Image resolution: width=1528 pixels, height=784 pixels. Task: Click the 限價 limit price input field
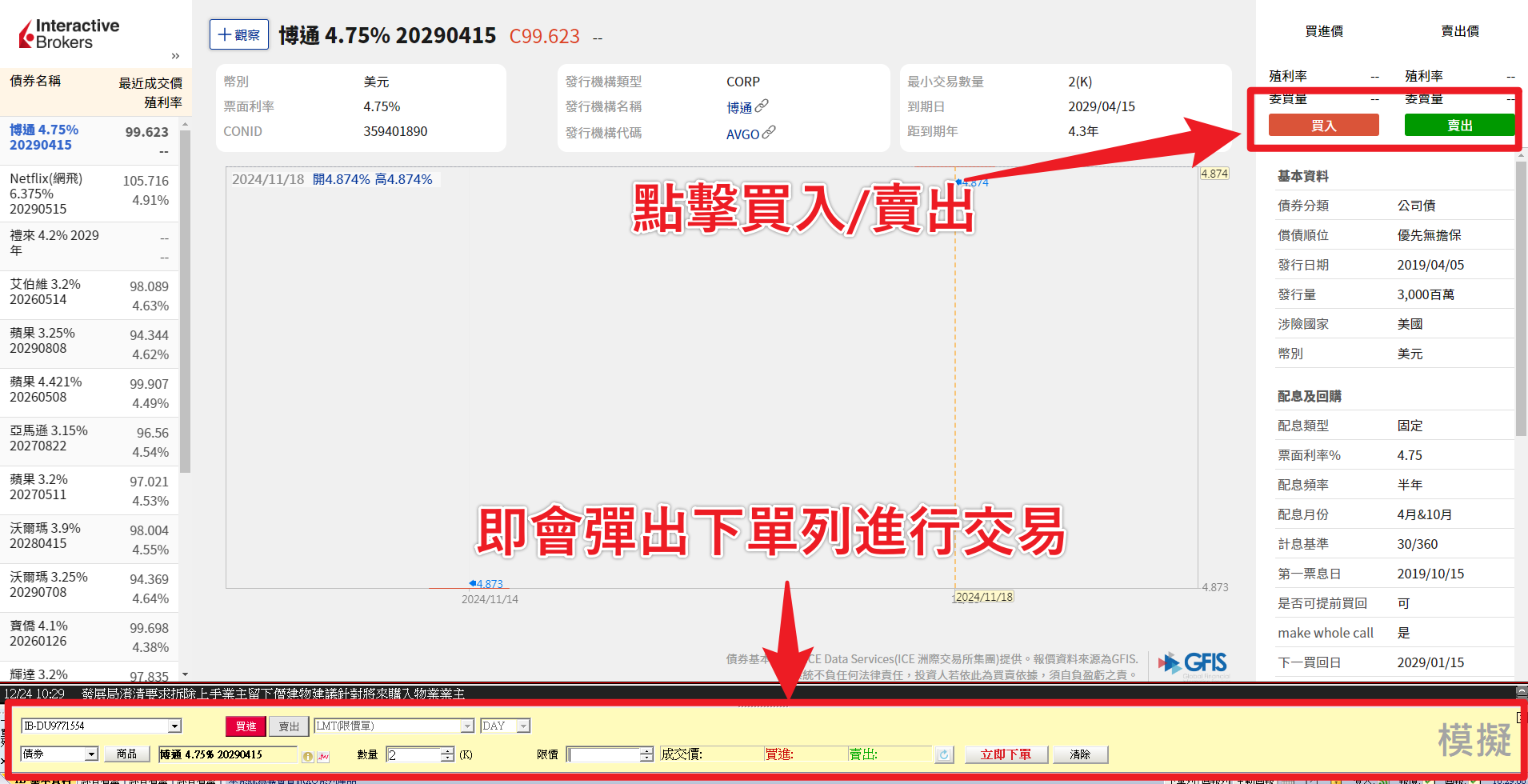pyautogui.click(x=603, y=754)
